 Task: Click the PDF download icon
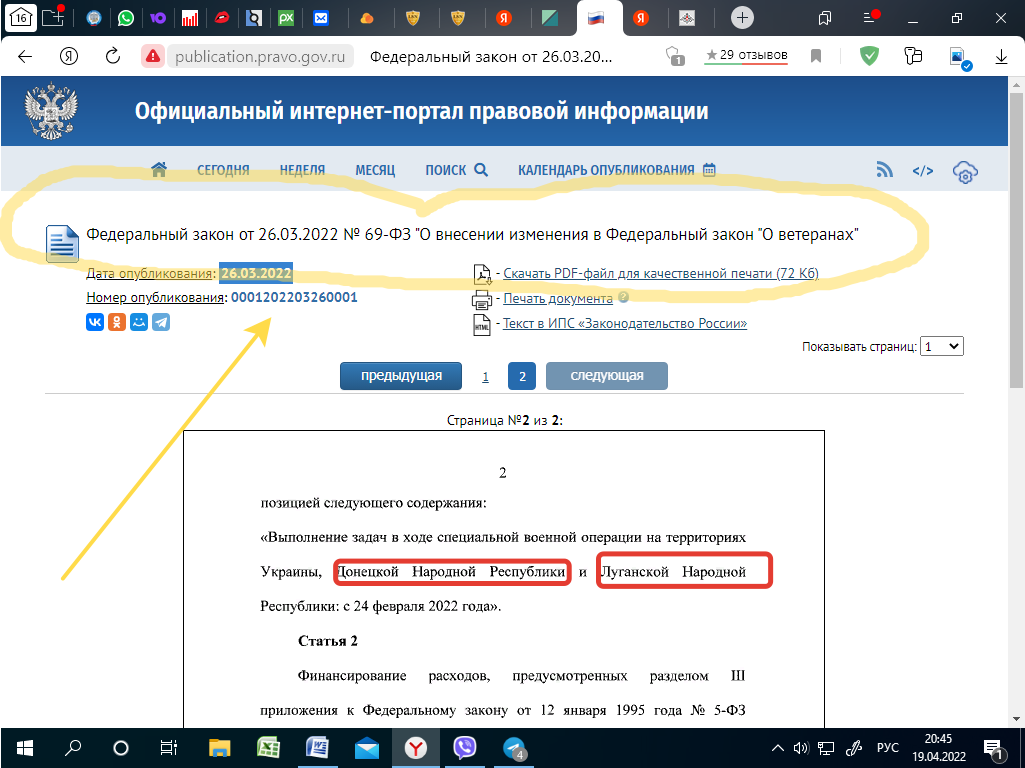(480, 273)
